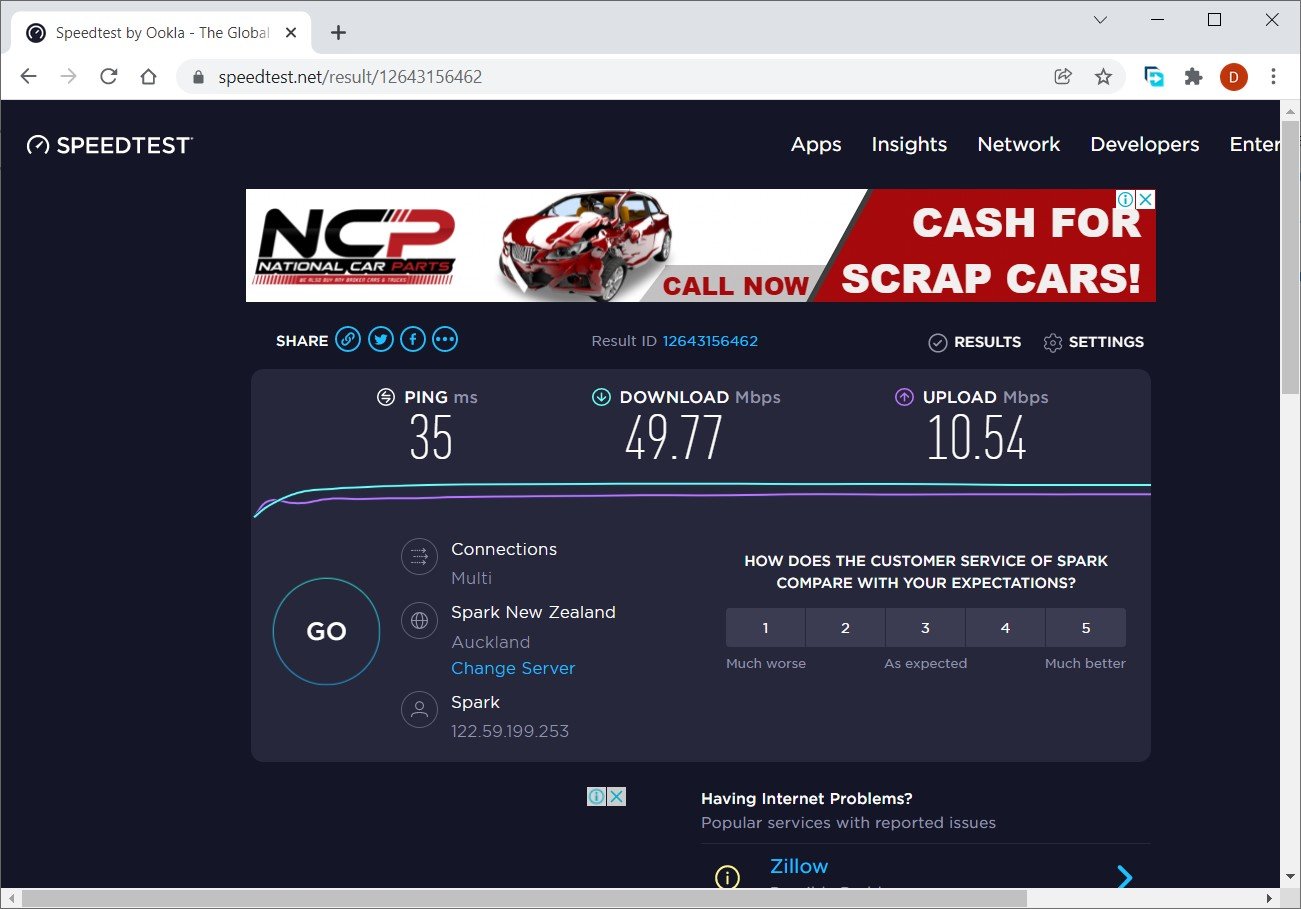
Task: Go to the browser home page
Action: (x=148, y=76)
